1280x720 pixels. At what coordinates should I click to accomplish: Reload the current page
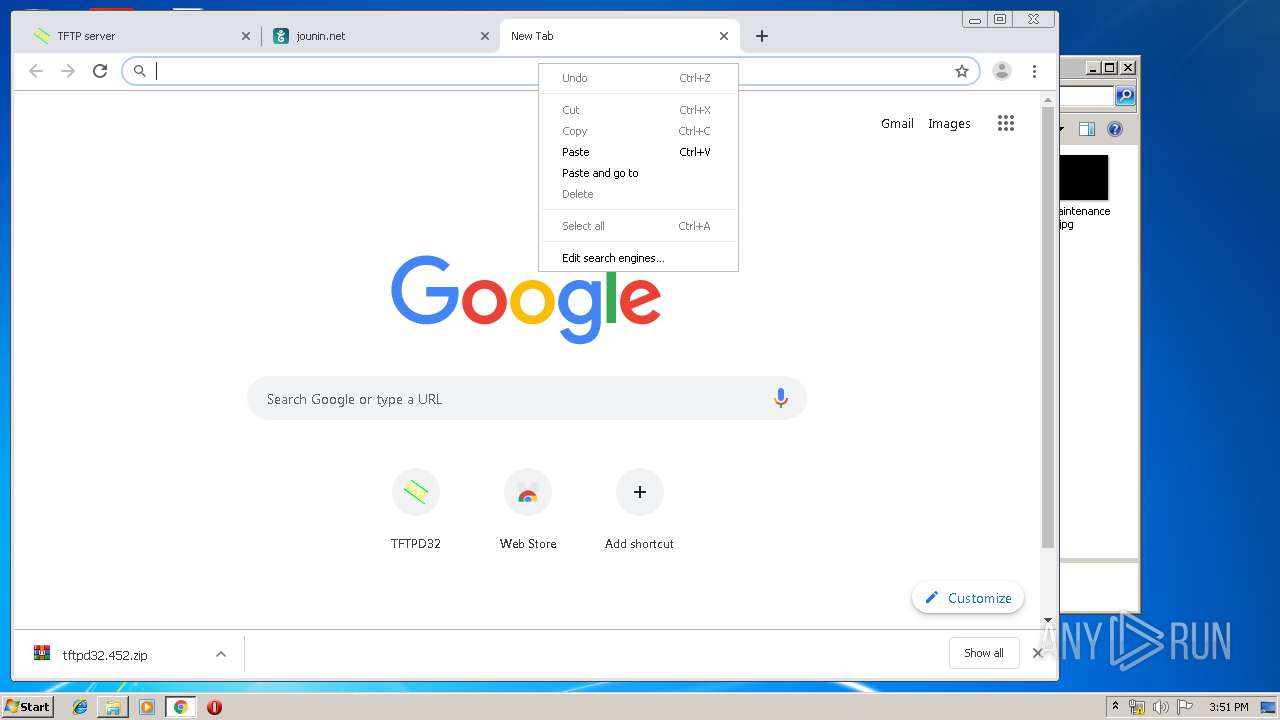100,71
